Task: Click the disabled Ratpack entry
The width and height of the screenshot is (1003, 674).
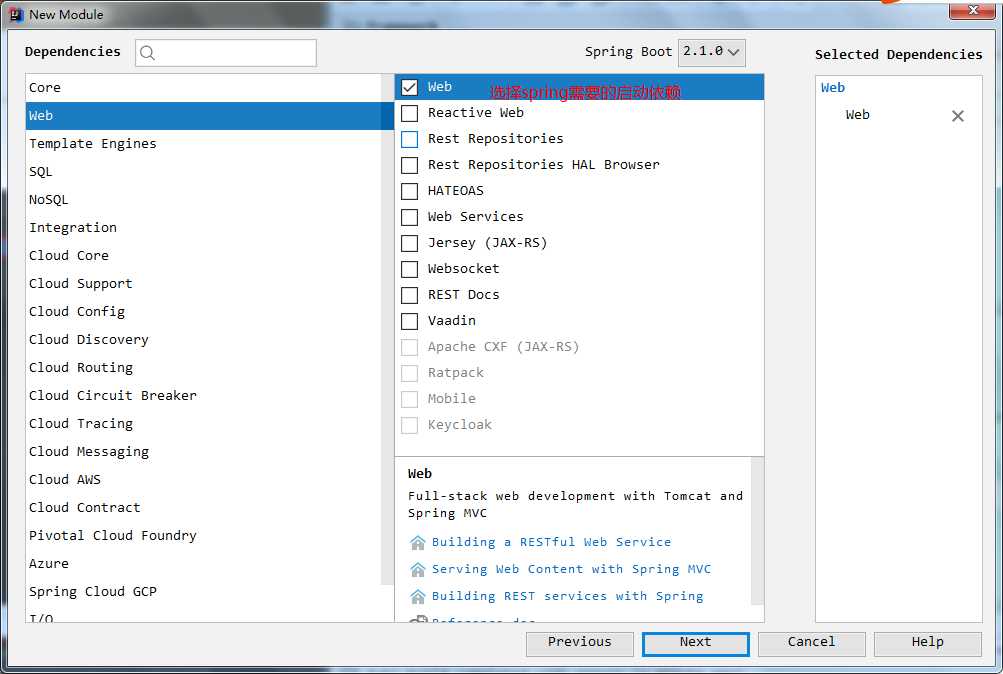Action: click(455, 373)
